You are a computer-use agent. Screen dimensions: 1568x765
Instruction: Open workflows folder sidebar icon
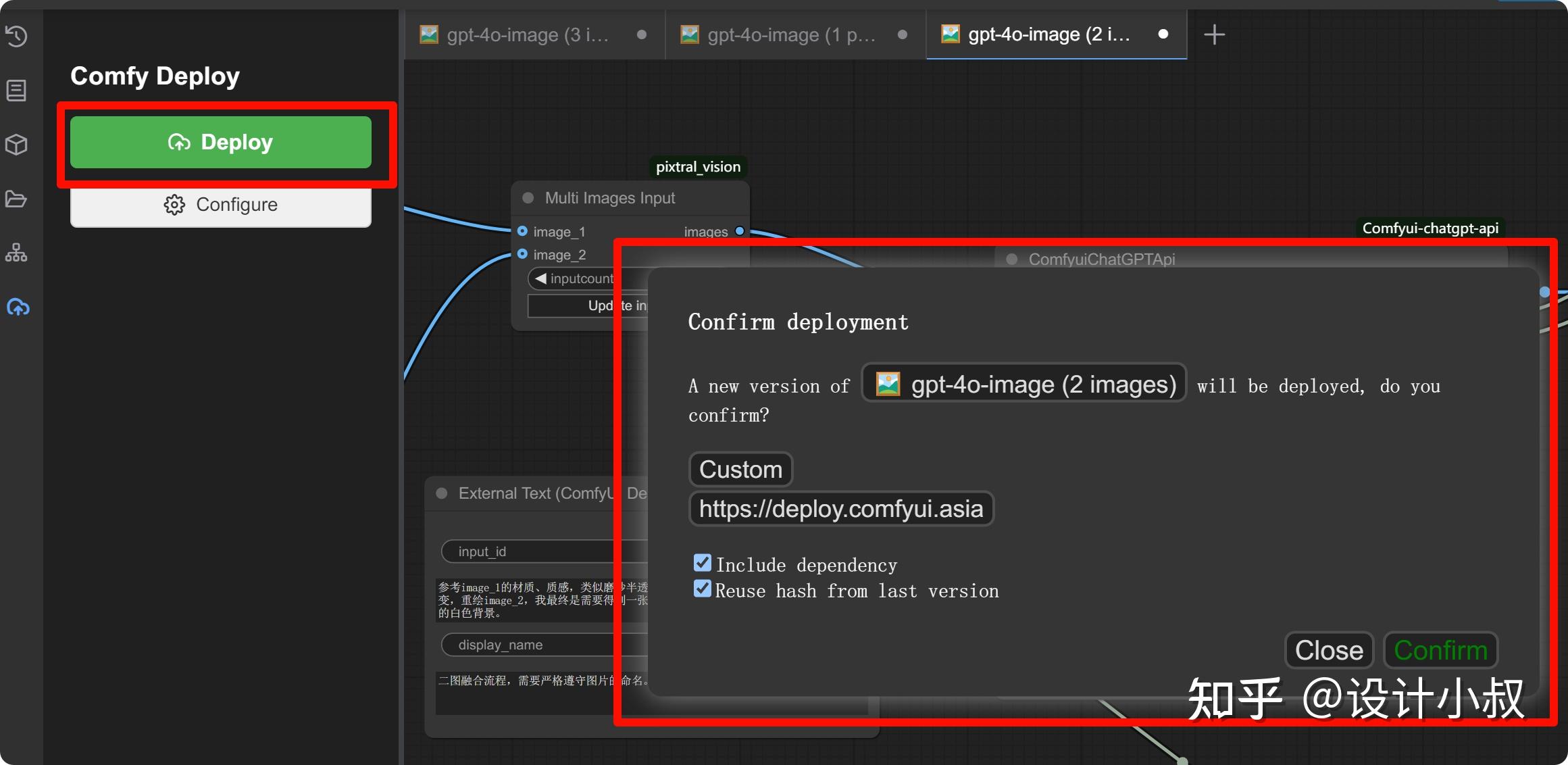(16, 199)
